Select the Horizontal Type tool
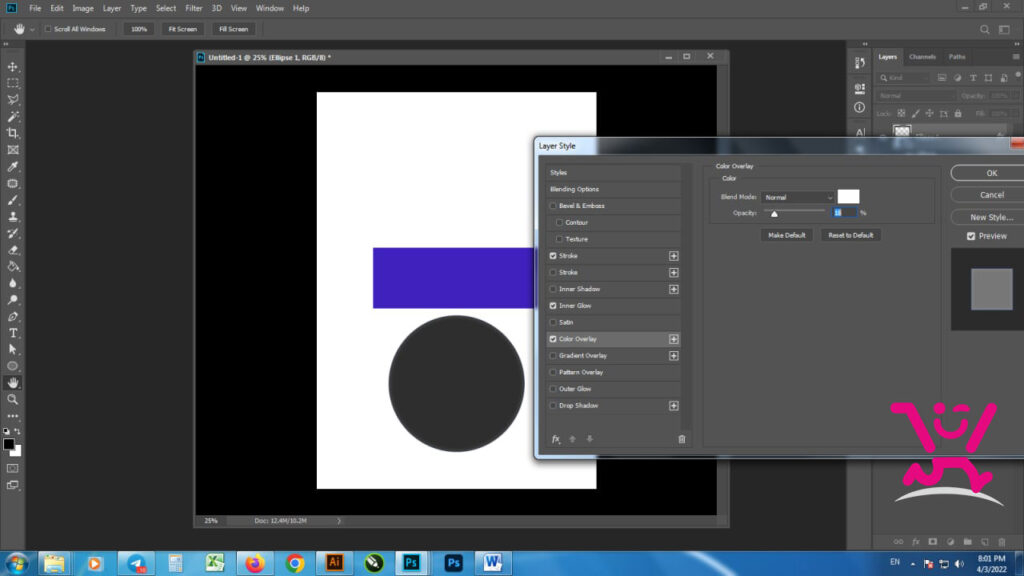The image size is (1024, 576). click(x=12, y=333)
